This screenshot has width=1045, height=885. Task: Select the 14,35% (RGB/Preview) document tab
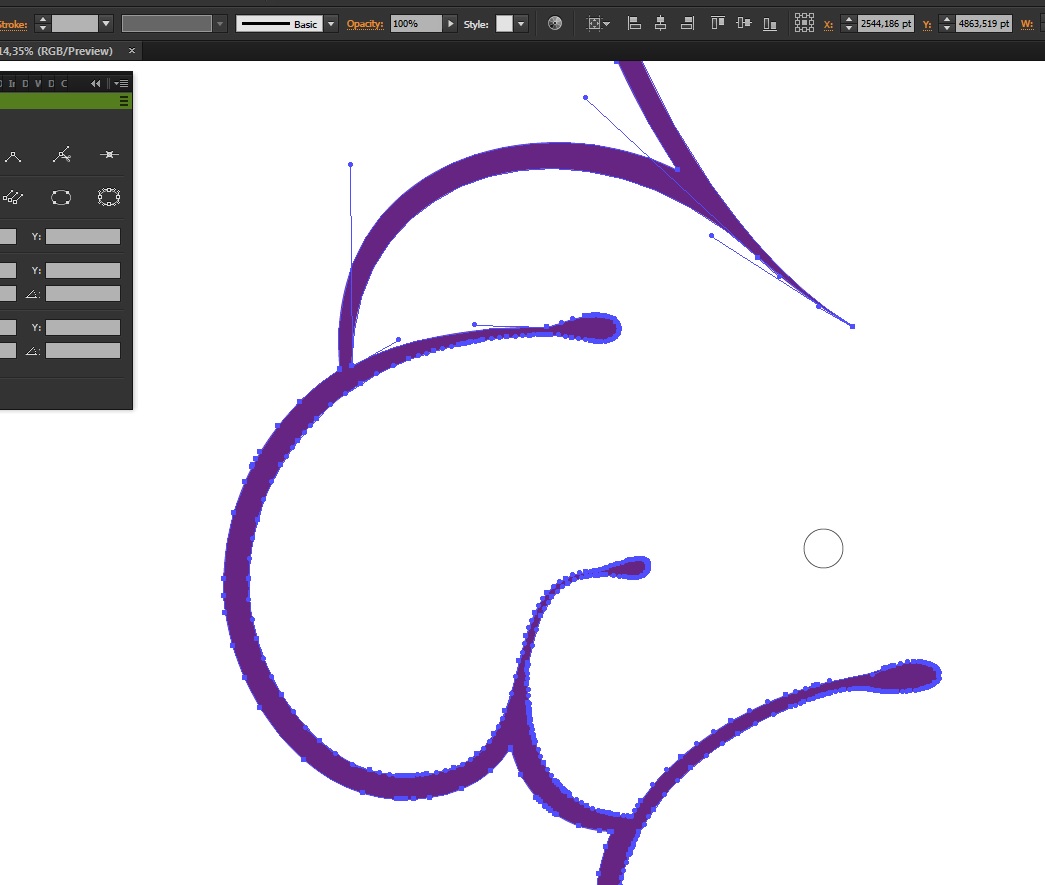57,51
